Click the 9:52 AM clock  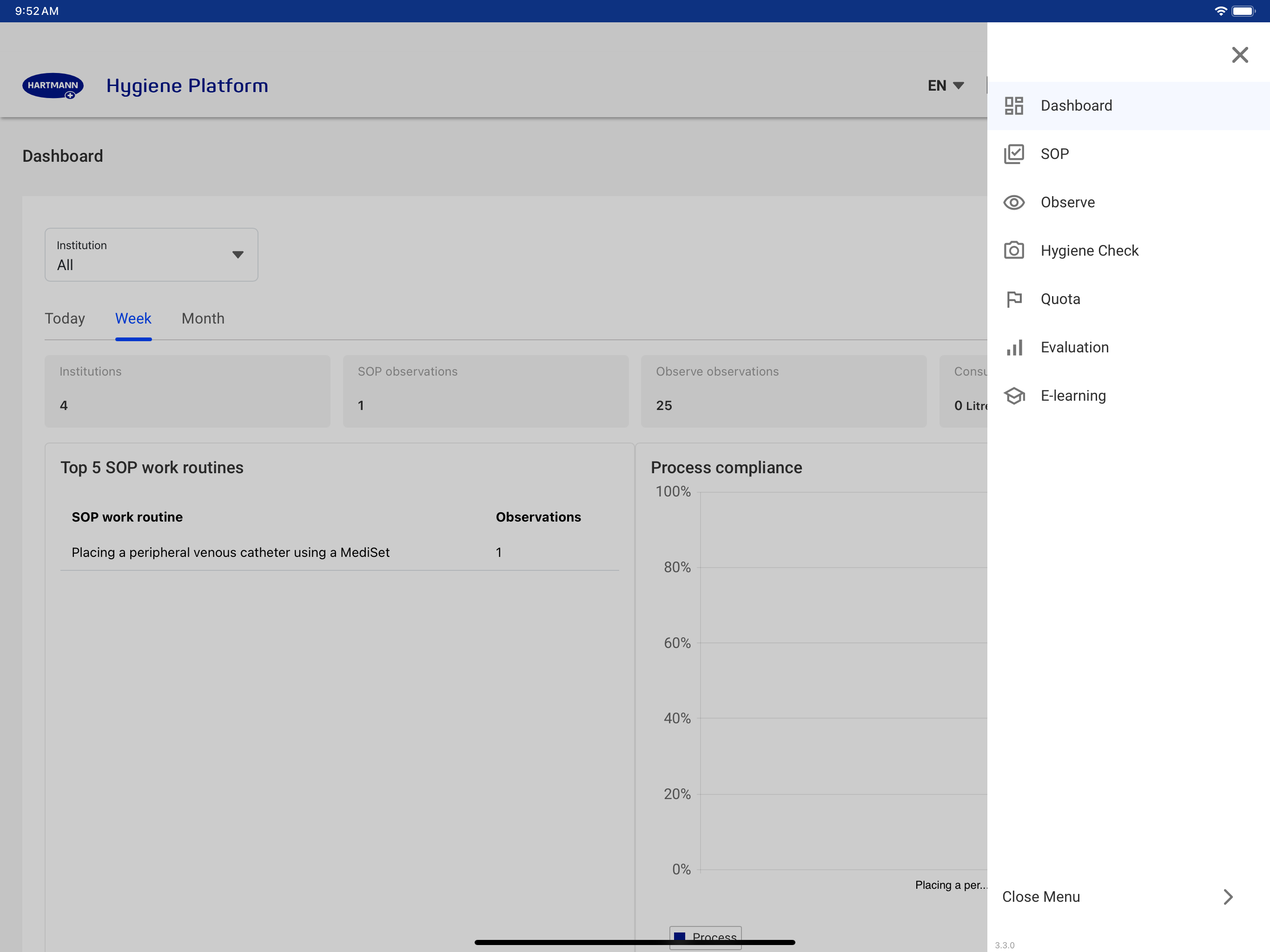pos(37,11)
